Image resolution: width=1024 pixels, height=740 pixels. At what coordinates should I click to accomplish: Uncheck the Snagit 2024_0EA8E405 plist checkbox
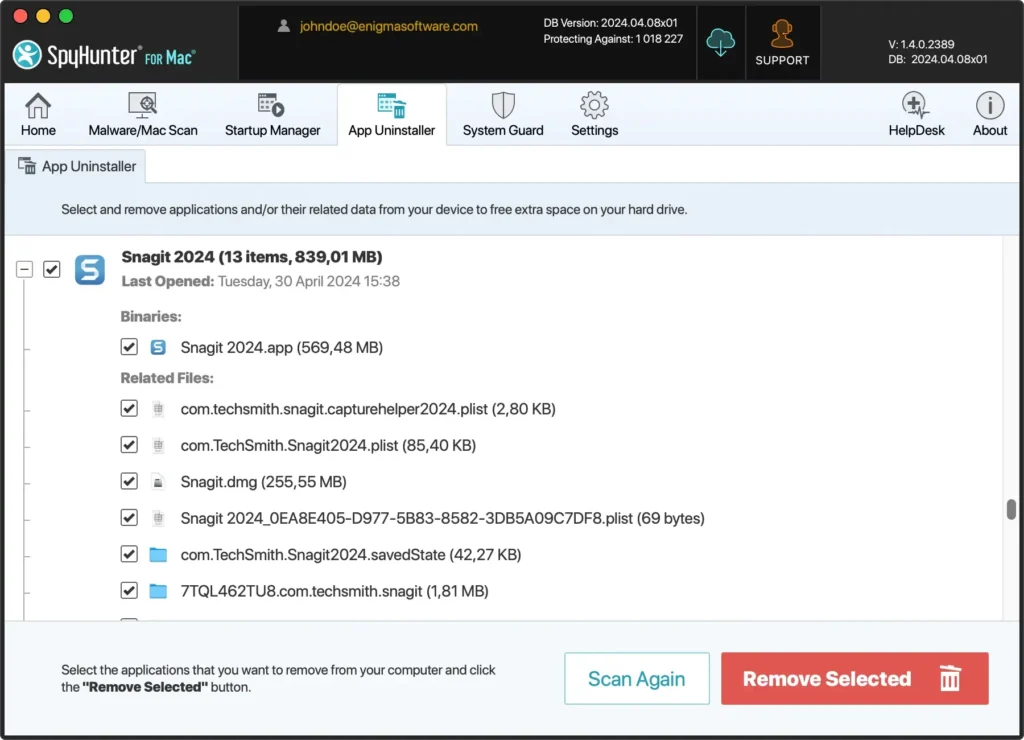click(129, 519)
